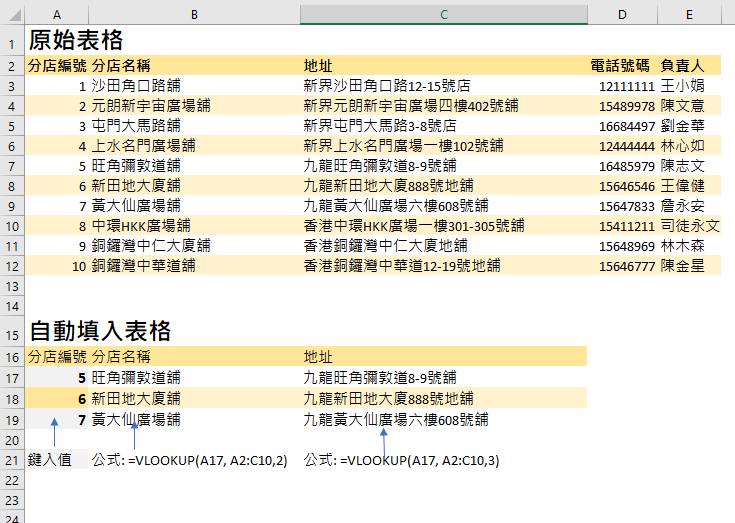Image resolution: width=735 pixels, height=523 pixels.
Task: Select column C header
Action: tap(443, 15)
